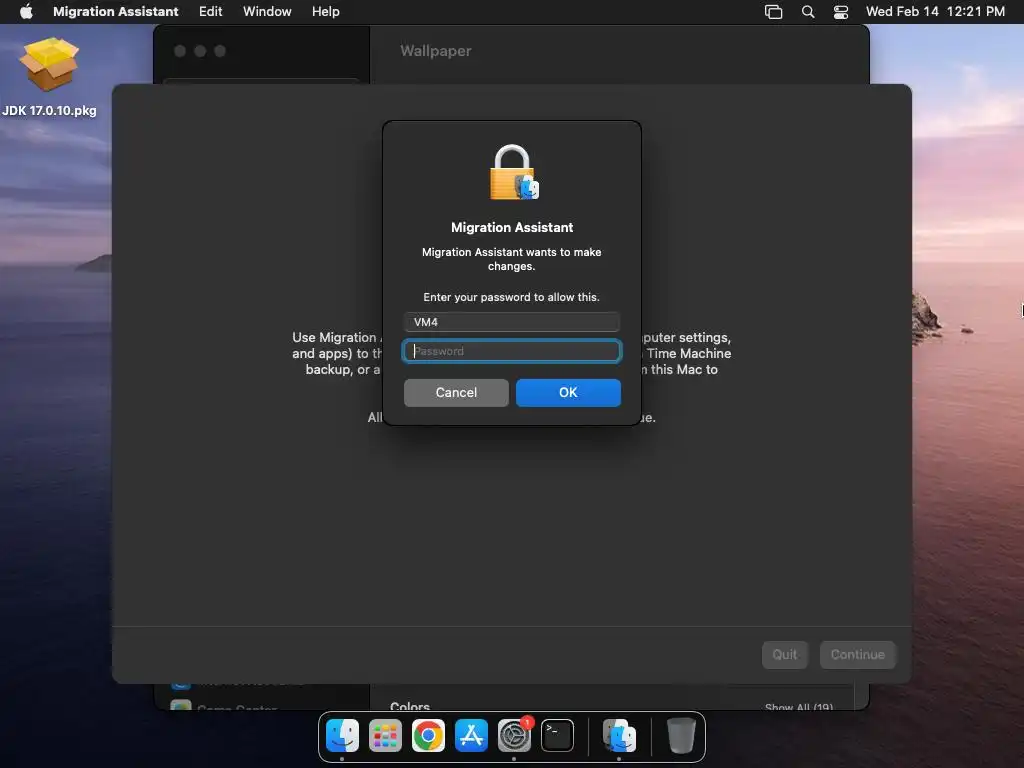The image size is (1024, 768).
Task: Click 'Enter your password to allow this.' text
Action: [511, 297]
